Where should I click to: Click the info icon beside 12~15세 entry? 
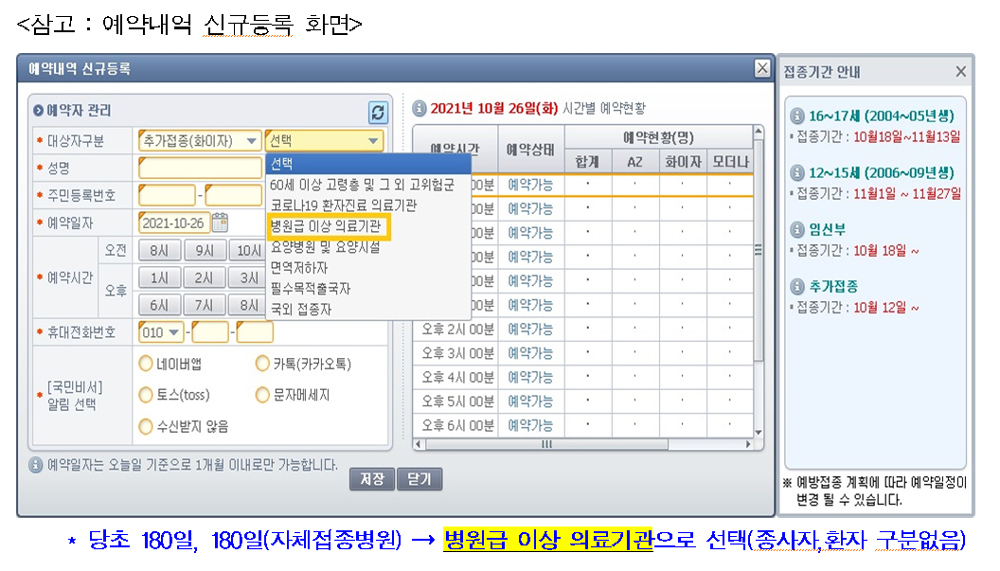pyautogui.click(x=797, y=173)
